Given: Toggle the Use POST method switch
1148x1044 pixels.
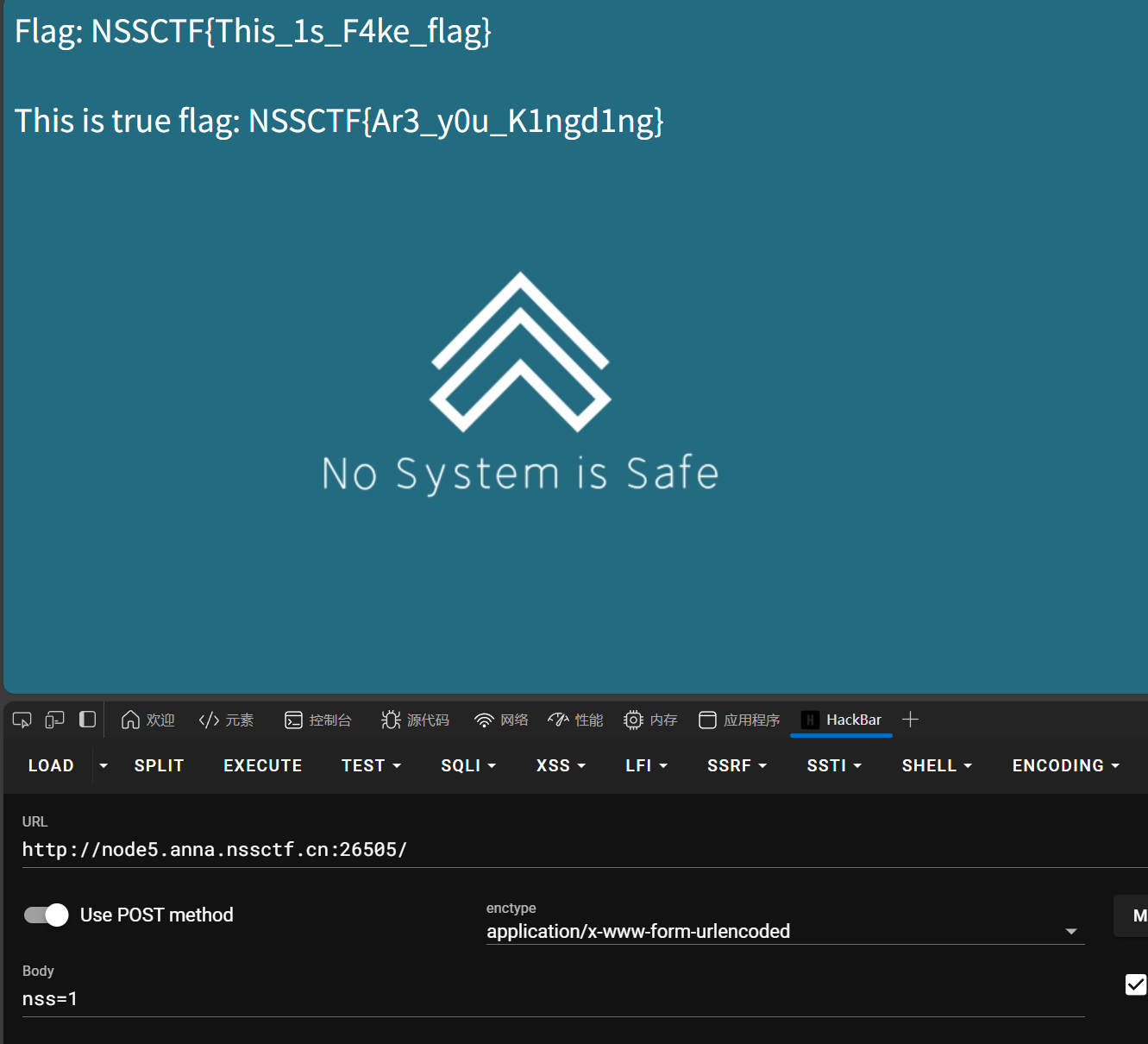Looking at the screenshot, I should pyautogui.click(x=47, y=915).
